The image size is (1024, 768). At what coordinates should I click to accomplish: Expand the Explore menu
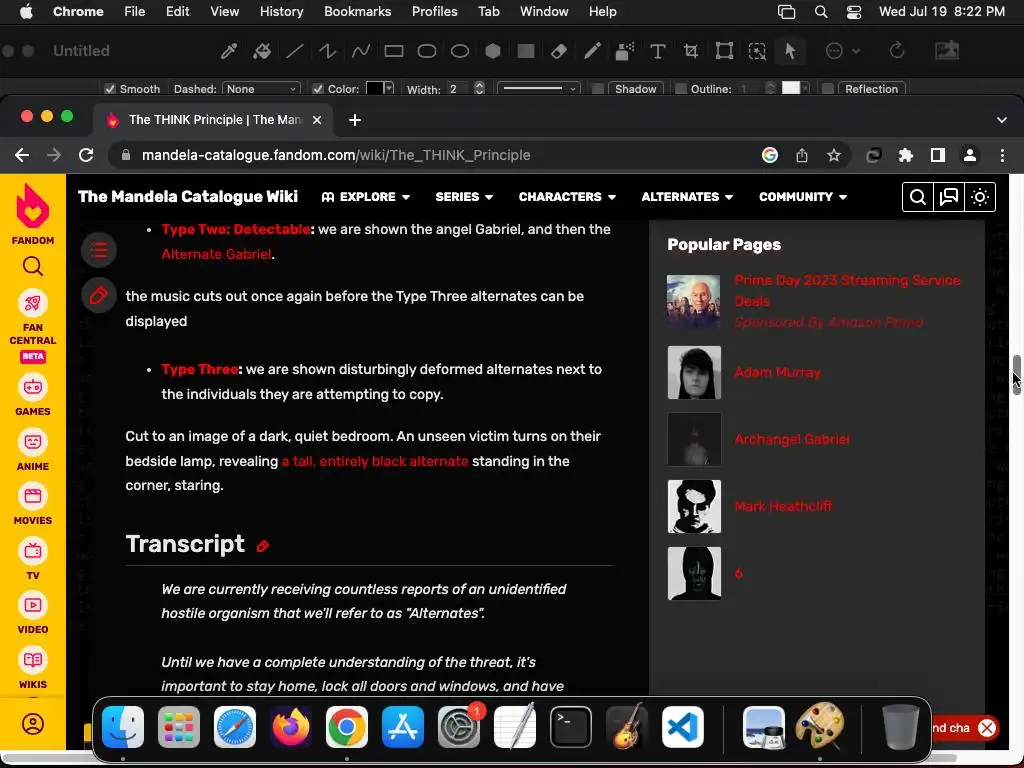tap(366, 197)
